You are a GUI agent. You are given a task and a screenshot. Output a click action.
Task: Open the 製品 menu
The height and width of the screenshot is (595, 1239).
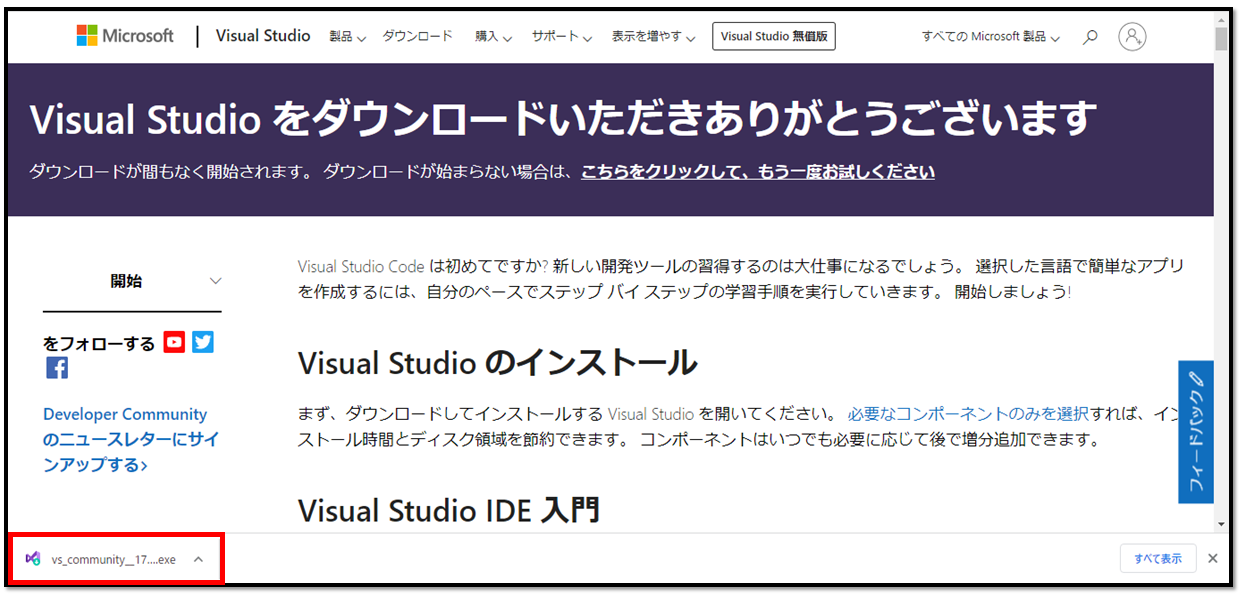pyautogui.click(x=346, y=37)
